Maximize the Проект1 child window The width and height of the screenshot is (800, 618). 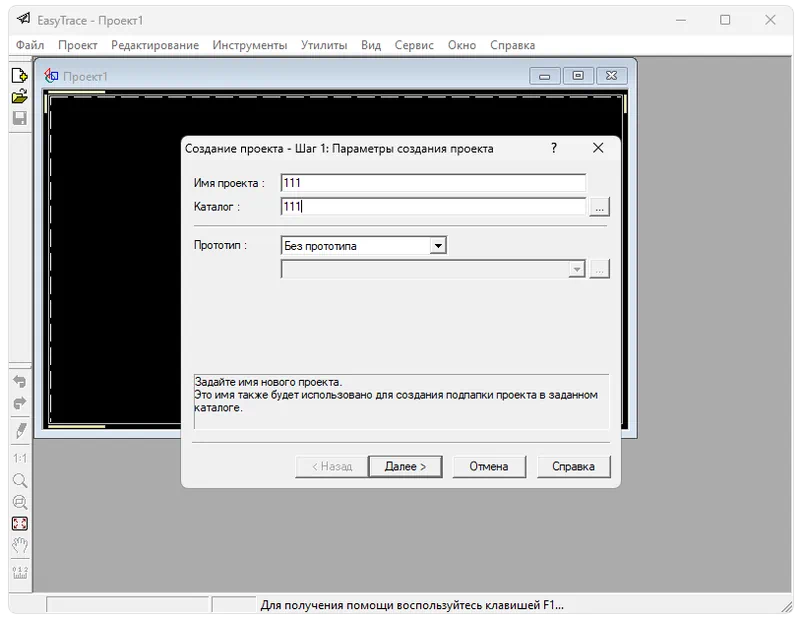(578, 76)
